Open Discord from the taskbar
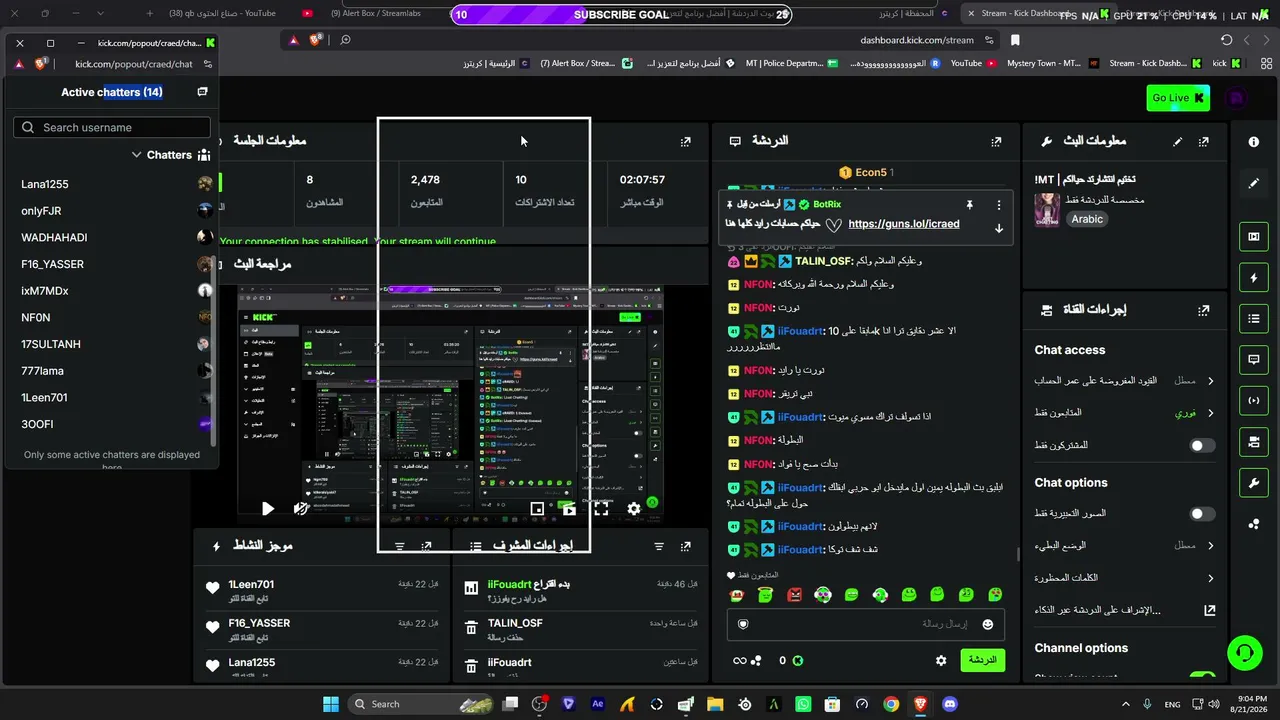The width and height of the screenshot is (1280, 720). [950, 704]
